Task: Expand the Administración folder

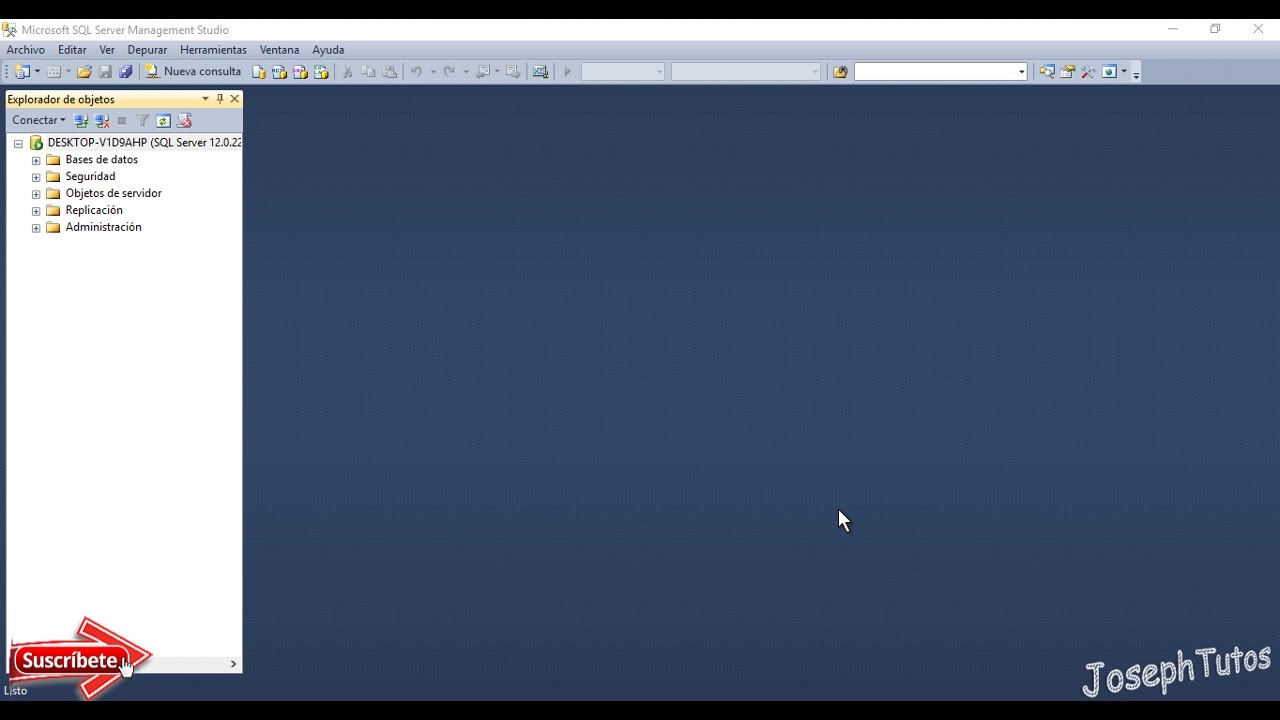Action: pos(36,228)
